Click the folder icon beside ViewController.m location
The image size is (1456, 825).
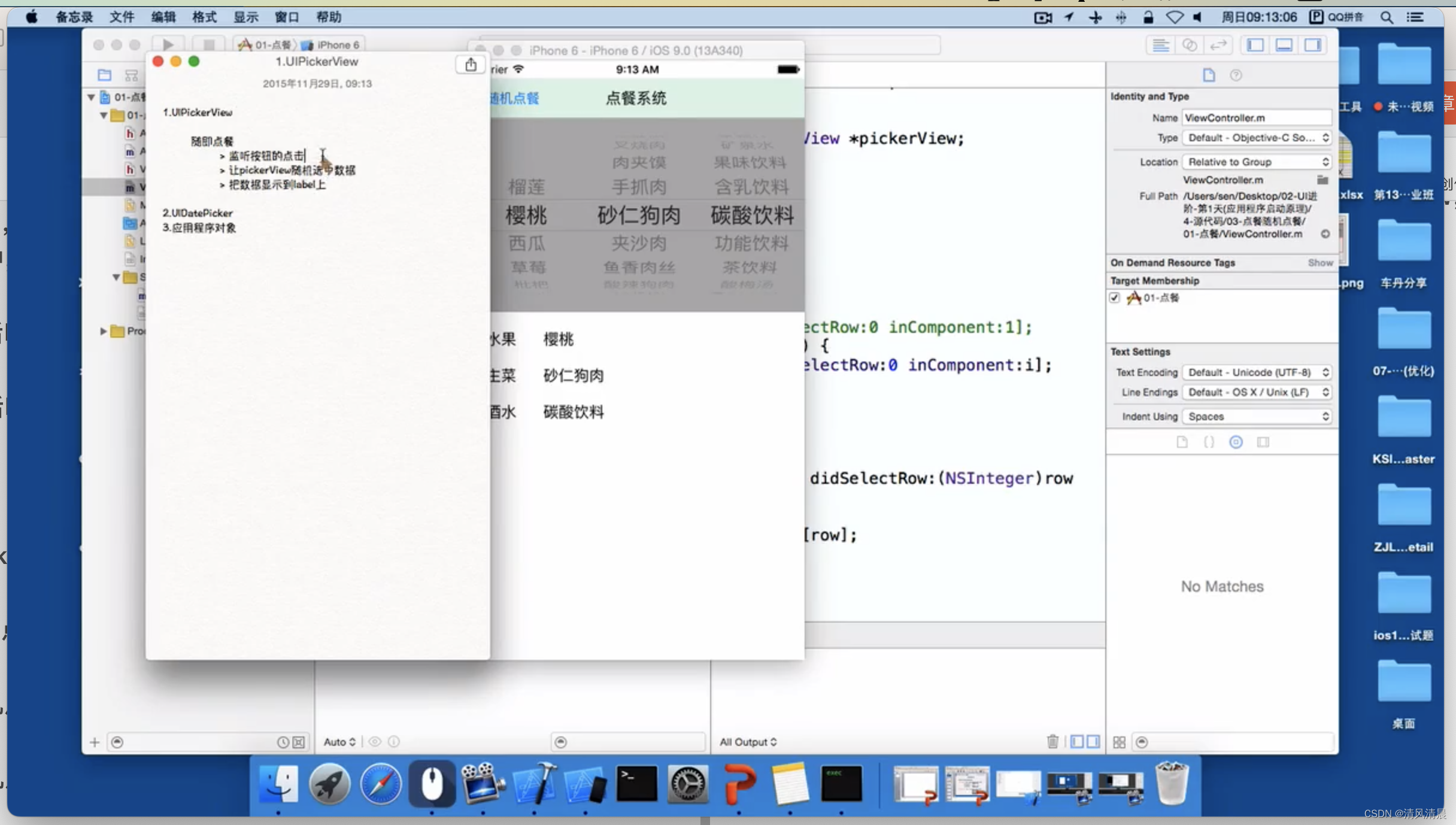tap(1322, 180)
